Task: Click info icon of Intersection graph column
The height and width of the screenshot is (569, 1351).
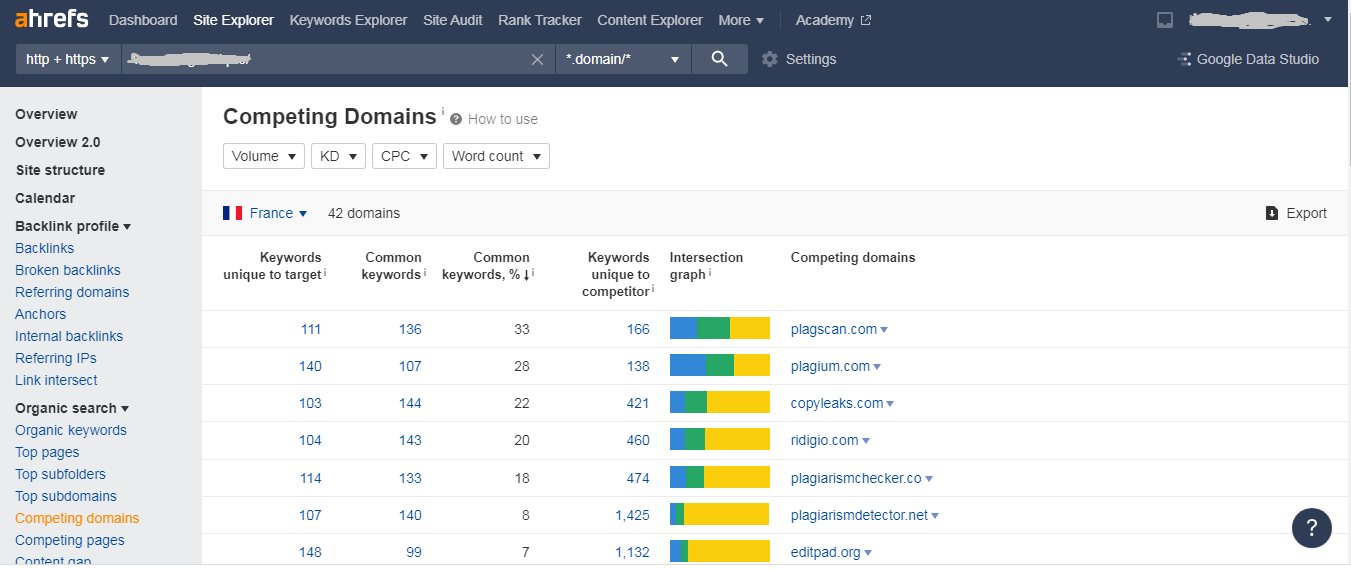Action: (x=710, y=273)
